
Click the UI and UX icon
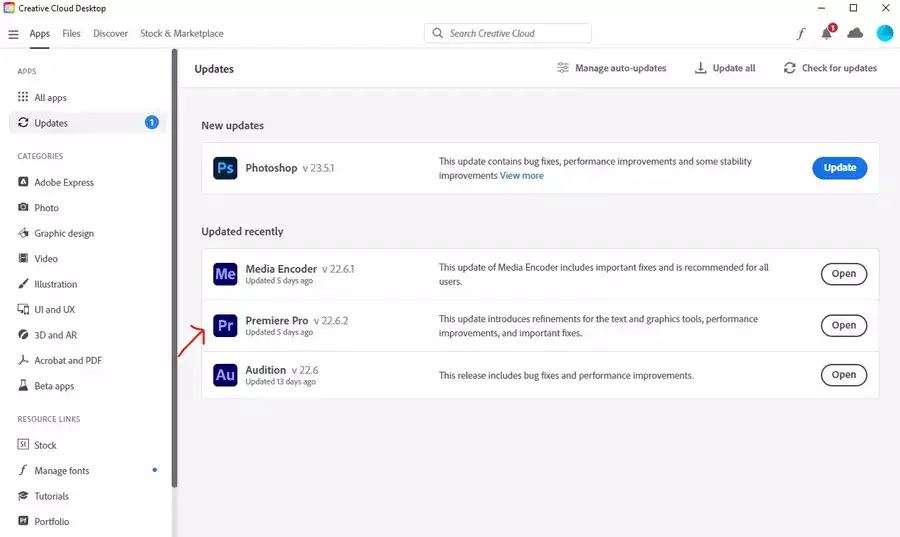point(23,309)
